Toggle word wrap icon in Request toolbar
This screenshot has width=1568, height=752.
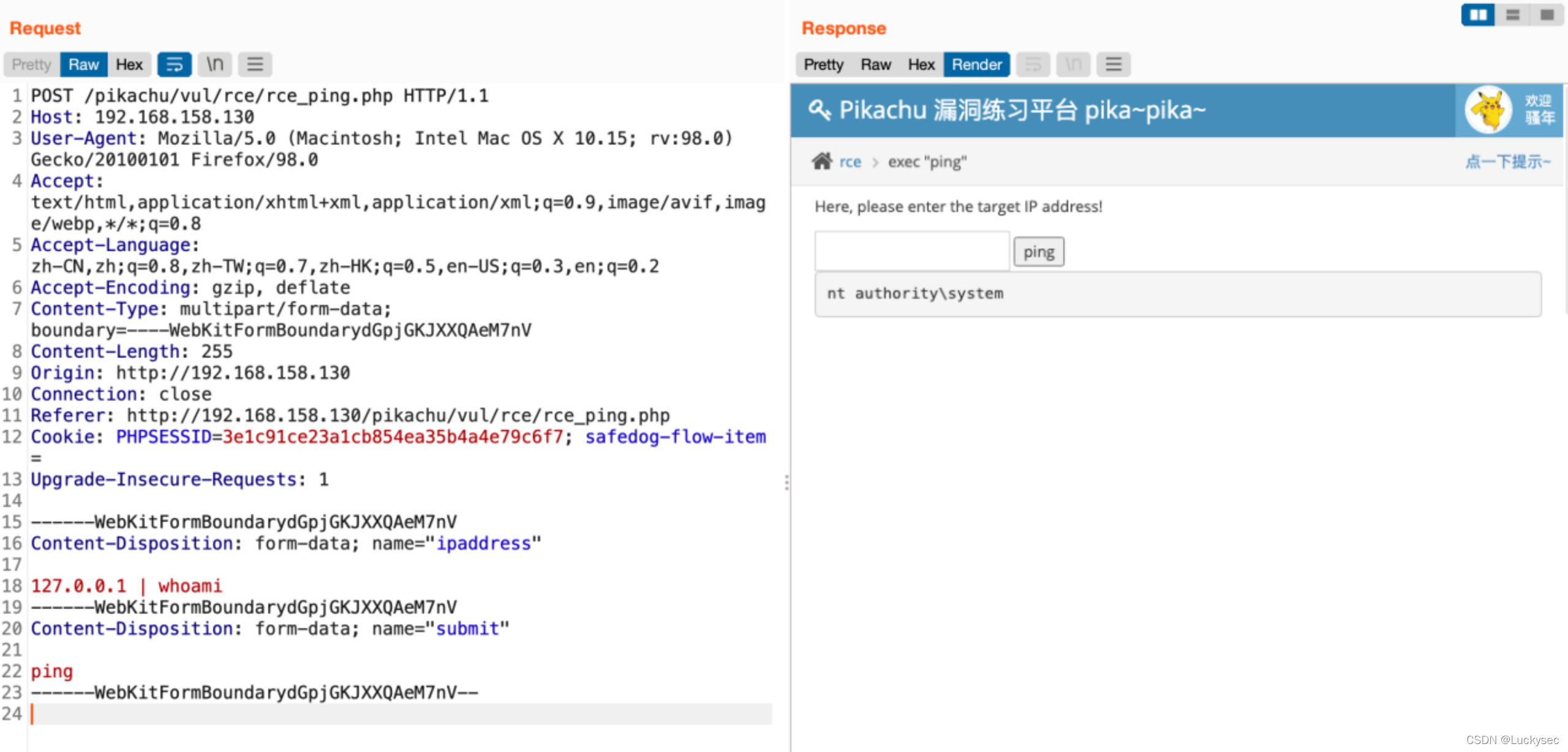tap(175, 64)
